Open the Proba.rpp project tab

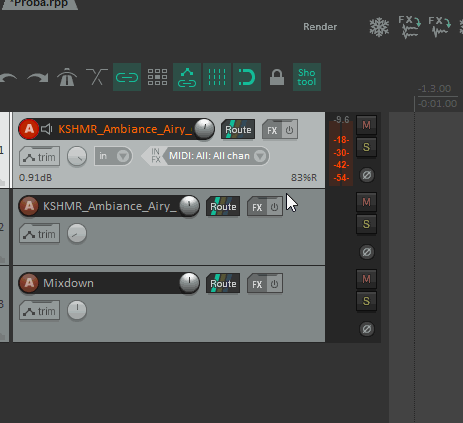click(x=40, y=4)
